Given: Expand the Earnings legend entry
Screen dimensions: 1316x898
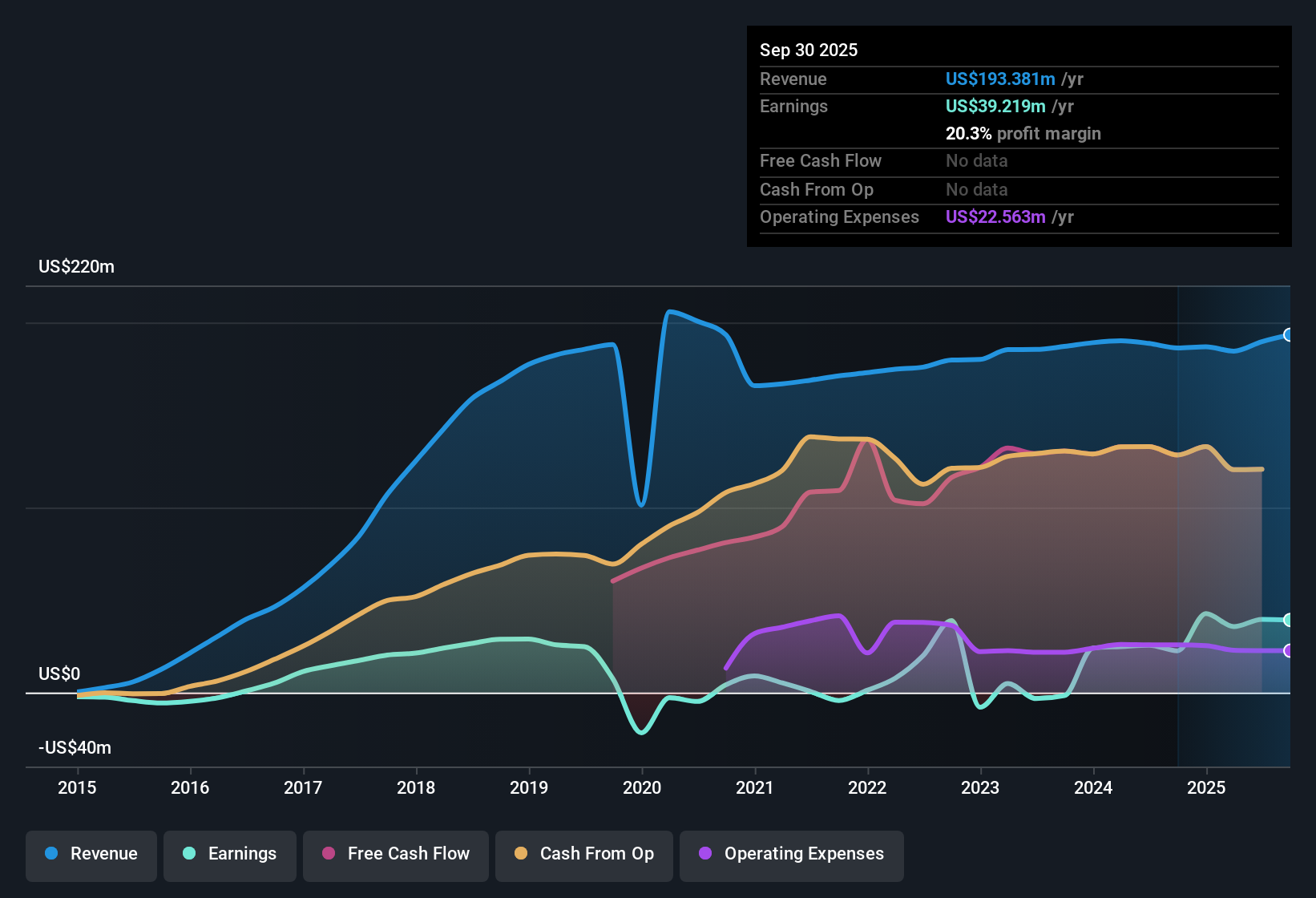Looking at the screenshot, I should 229,854.
